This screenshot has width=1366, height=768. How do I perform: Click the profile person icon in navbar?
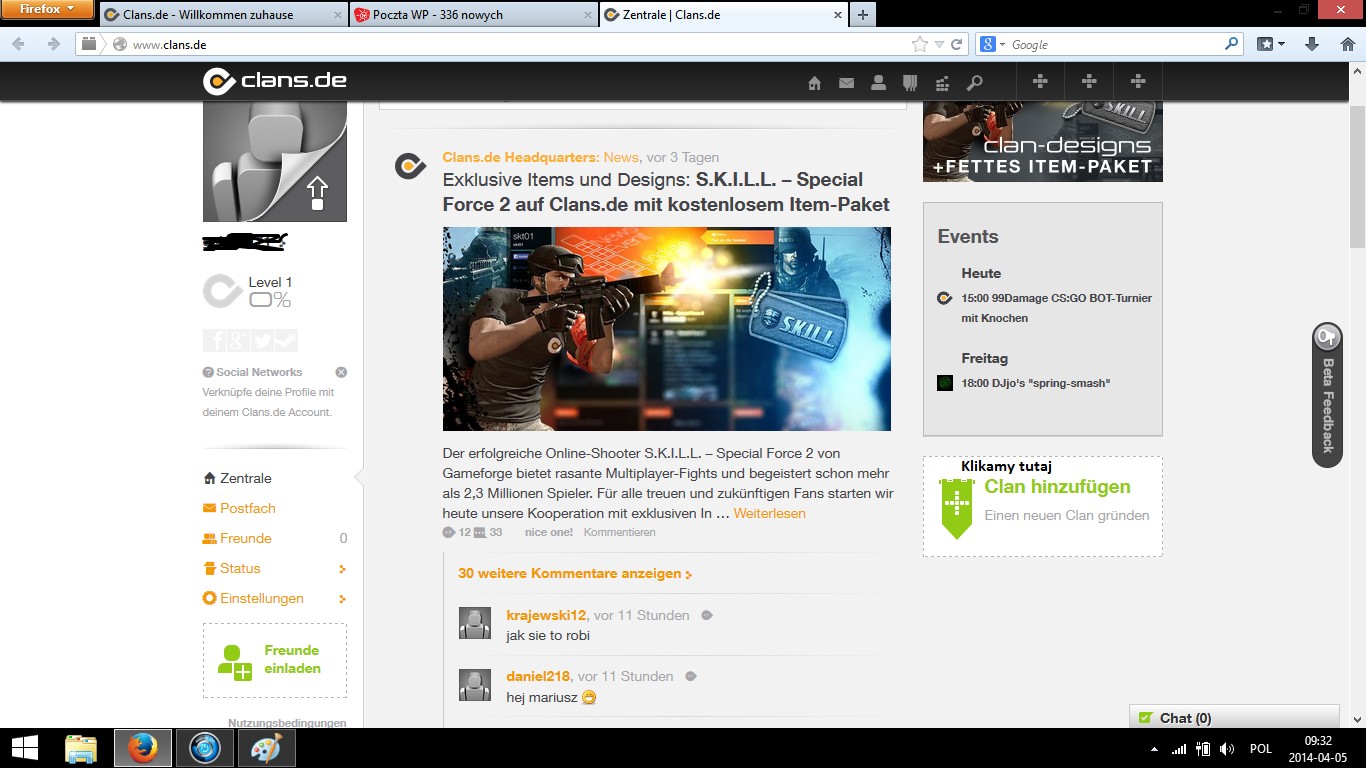tap(878, 83)
